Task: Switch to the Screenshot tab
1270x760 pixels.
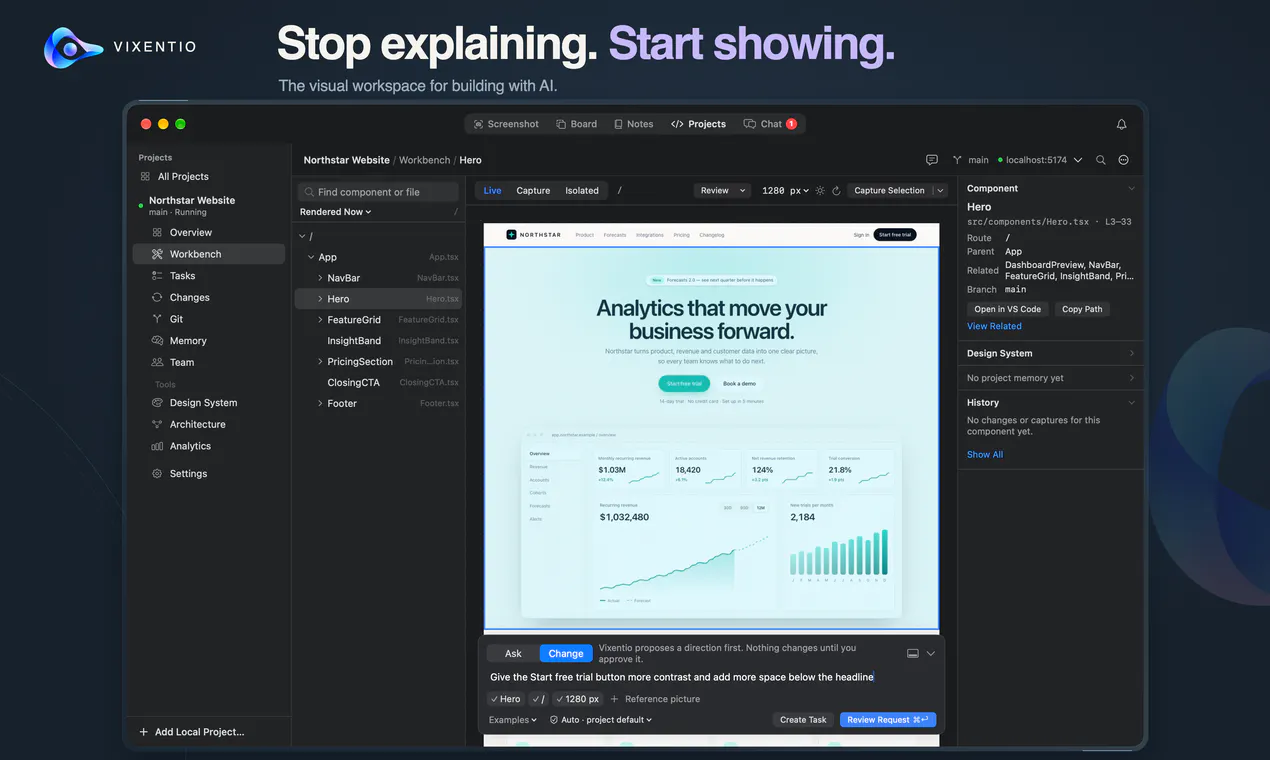Action: tap(505, 124)
